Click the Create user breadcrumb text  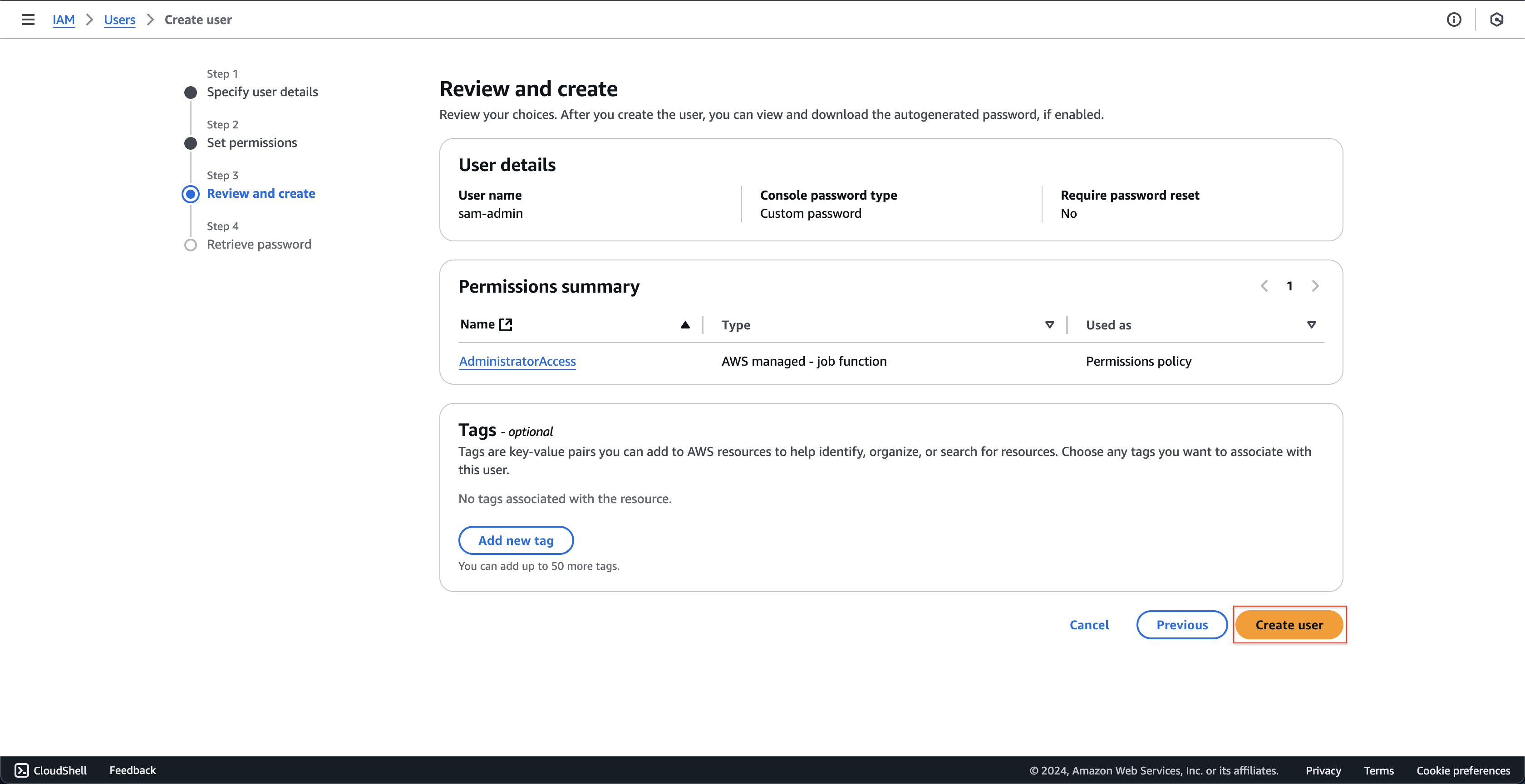click(x=198, y=20)
